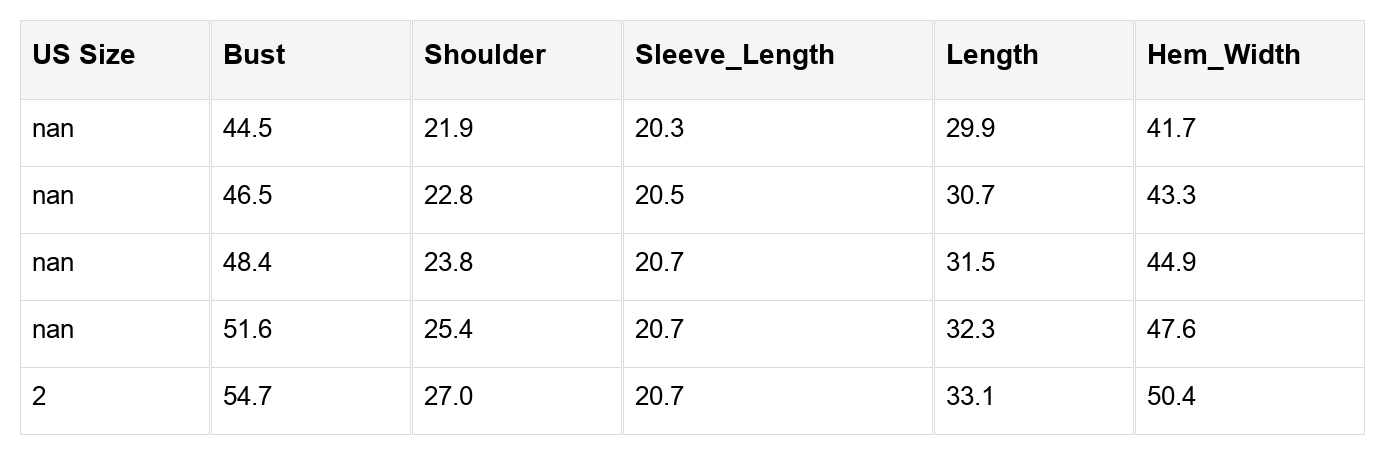This screenshot has width=1384, height=454.
Task: Click the Sleeve_Length column header
Action: coord(734,55)
